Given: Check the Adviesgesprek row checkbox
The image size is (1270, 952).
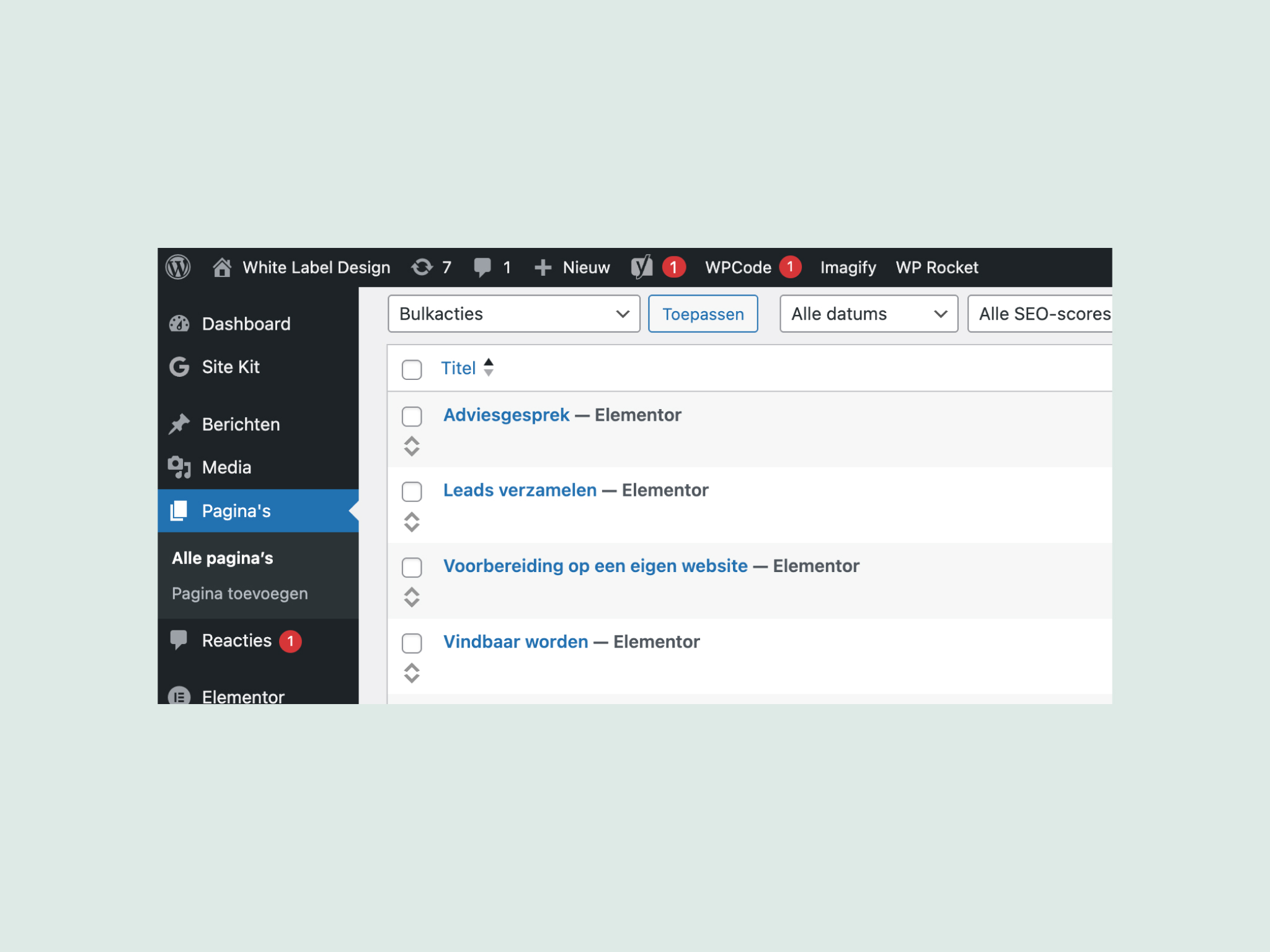Looking at the screenshot, I should tap(412, 416).
